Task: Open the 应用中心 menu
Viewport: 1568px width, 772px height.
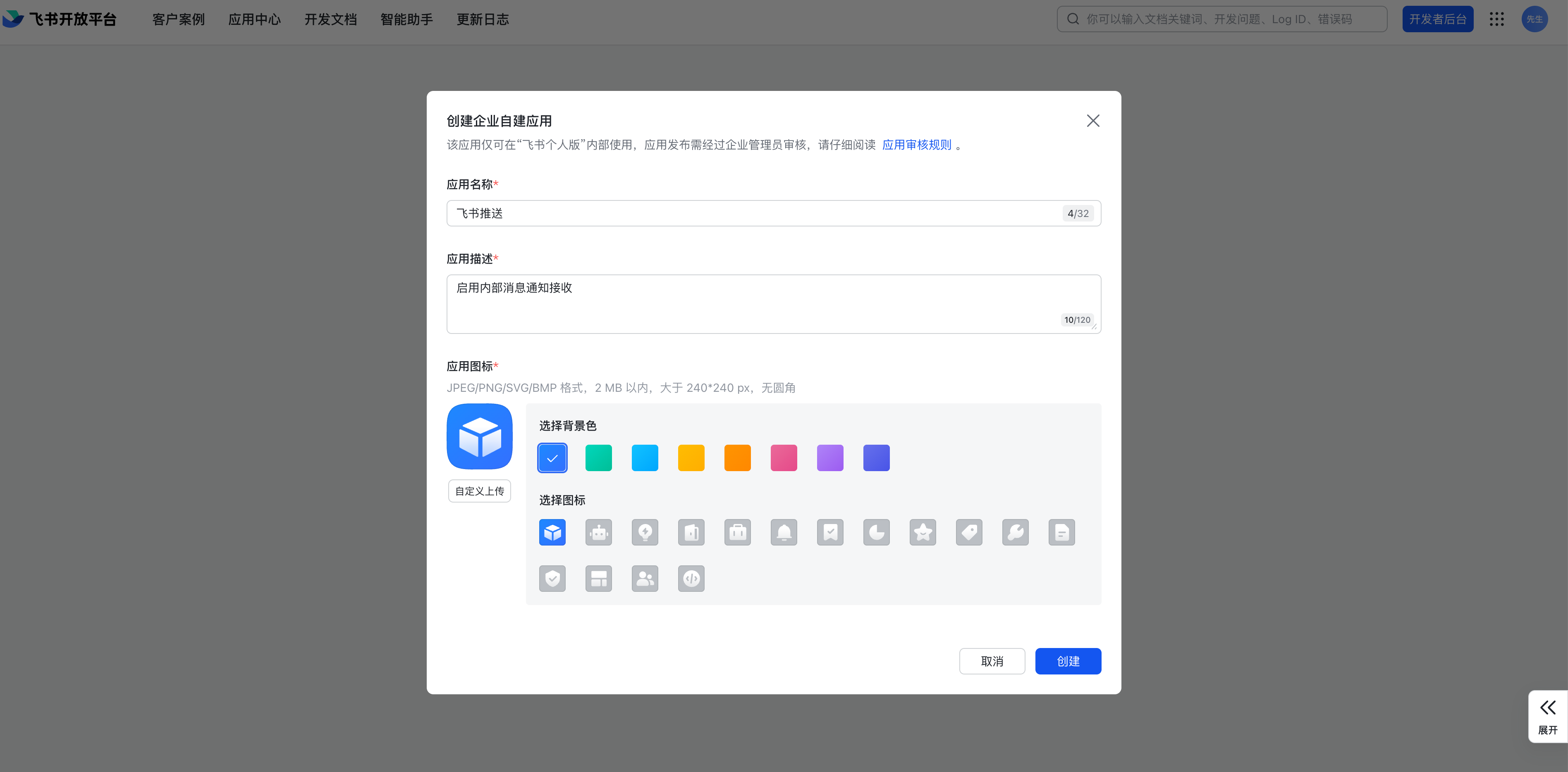Action: (254, 19)
